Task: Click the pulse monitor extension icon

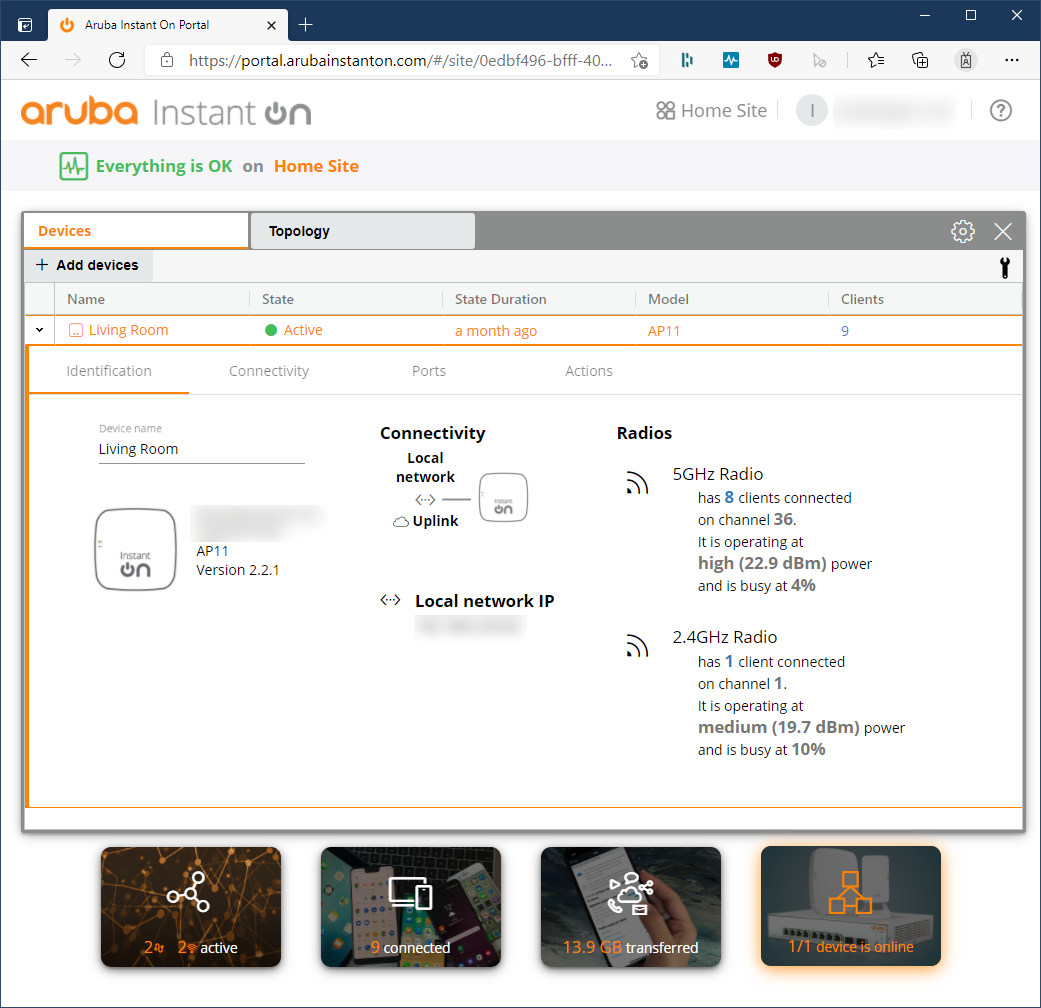Action: [730, 60]
